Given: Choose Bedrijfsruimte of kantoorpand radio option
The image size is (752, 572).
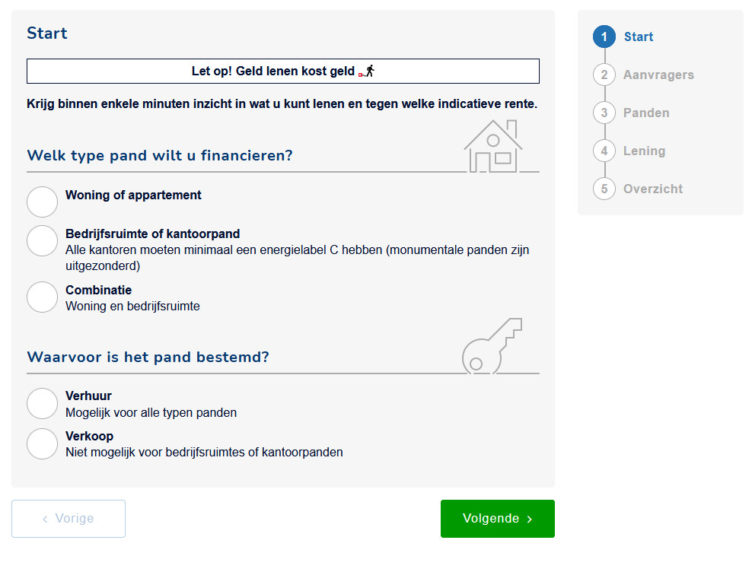Looking at the screenshot, I should click(42, 241).
